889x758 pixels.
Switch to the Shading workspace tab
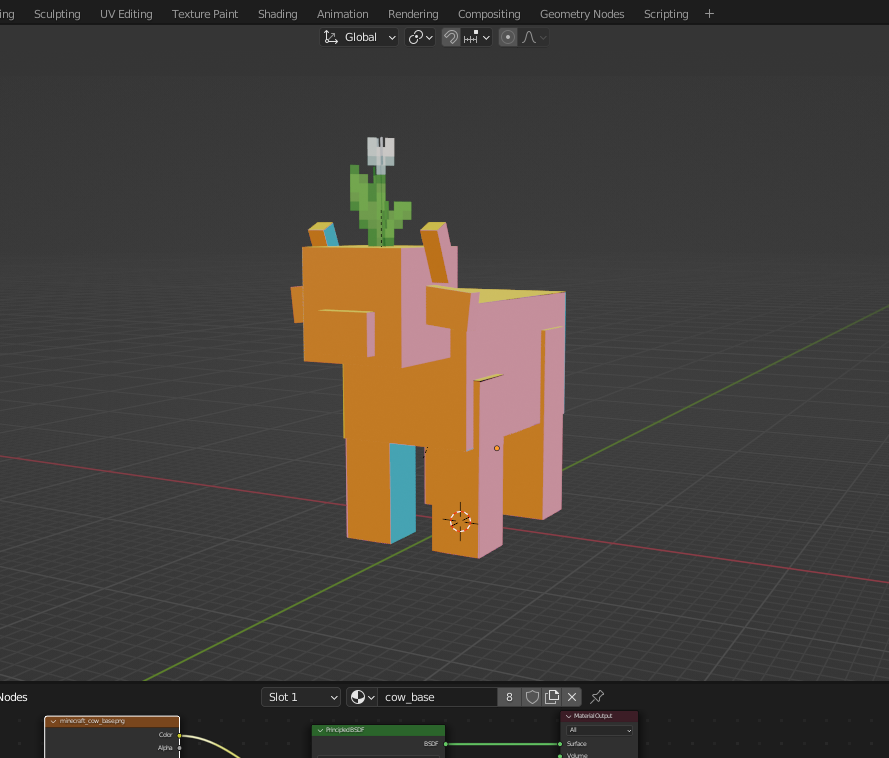point(277,14)
